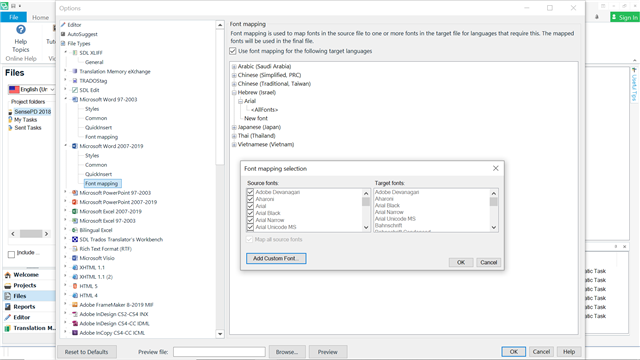
Task: Click the SDL Edit file type icon
Action: click(x=75, y=90)
